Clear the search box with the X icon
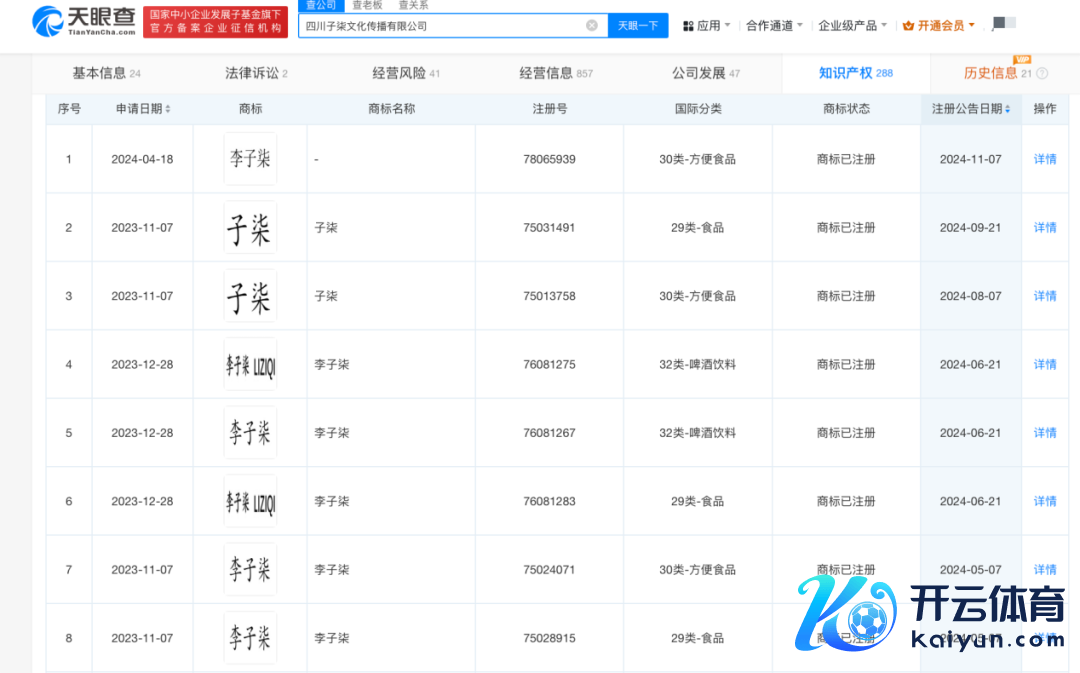1080x673 pixels. [592, 25]
